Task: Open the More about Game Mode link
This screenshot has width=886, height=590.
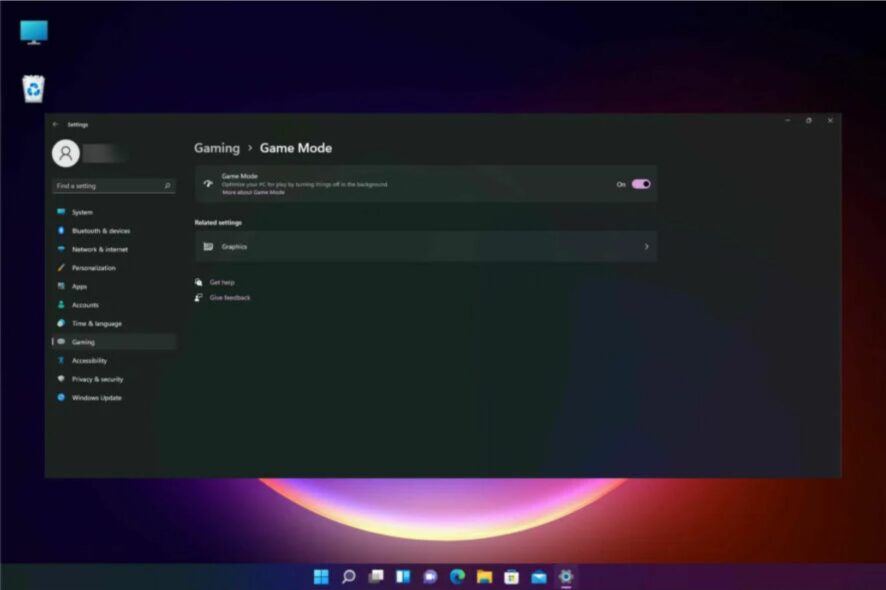Action: (253, 193)
